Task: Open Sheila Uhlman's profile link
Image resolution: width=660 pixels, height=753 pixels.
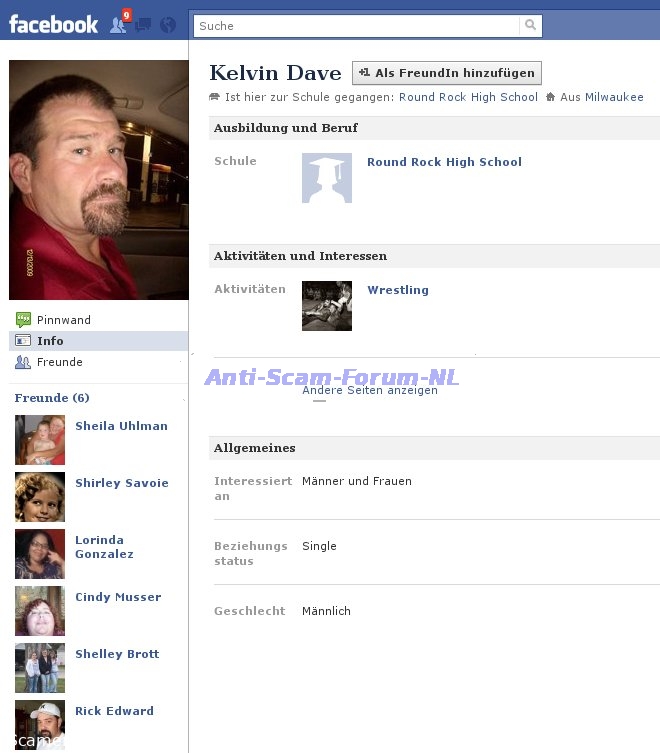Action: point(122,426)
